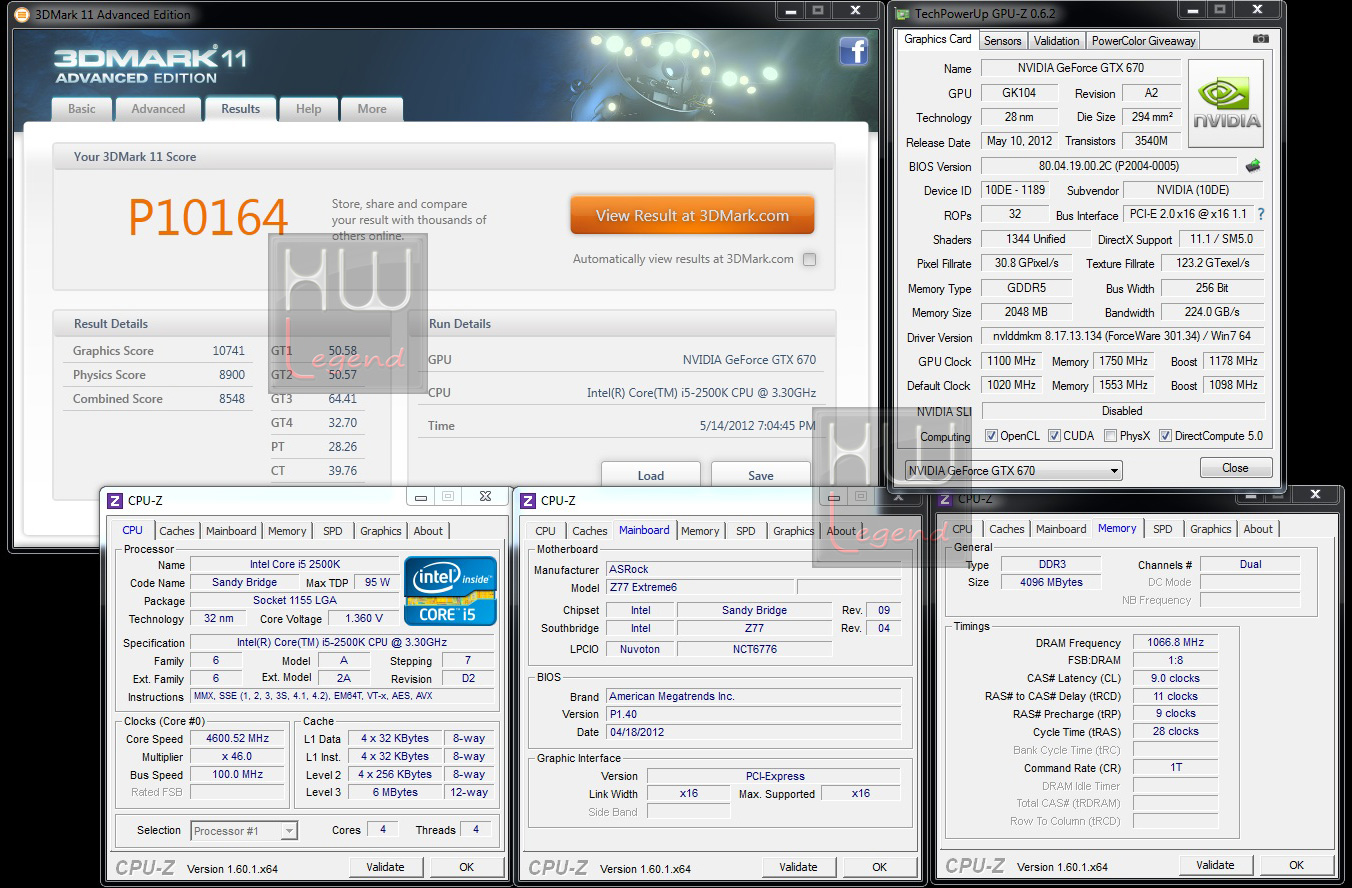Open the Help tab in 3DMark 11
Image resolution: width=1352 pixels, height=888 pixels.
308,109
